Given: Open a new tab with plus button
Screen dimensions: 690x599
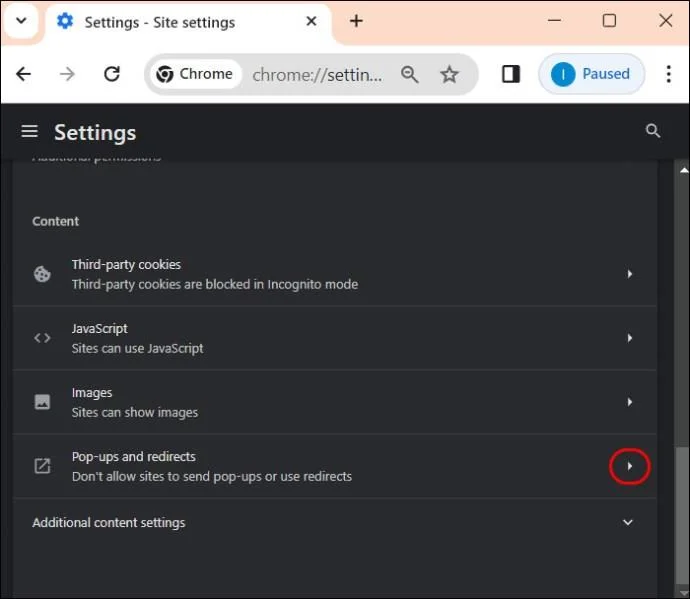Looking at the screenshot, I should 356,21.
